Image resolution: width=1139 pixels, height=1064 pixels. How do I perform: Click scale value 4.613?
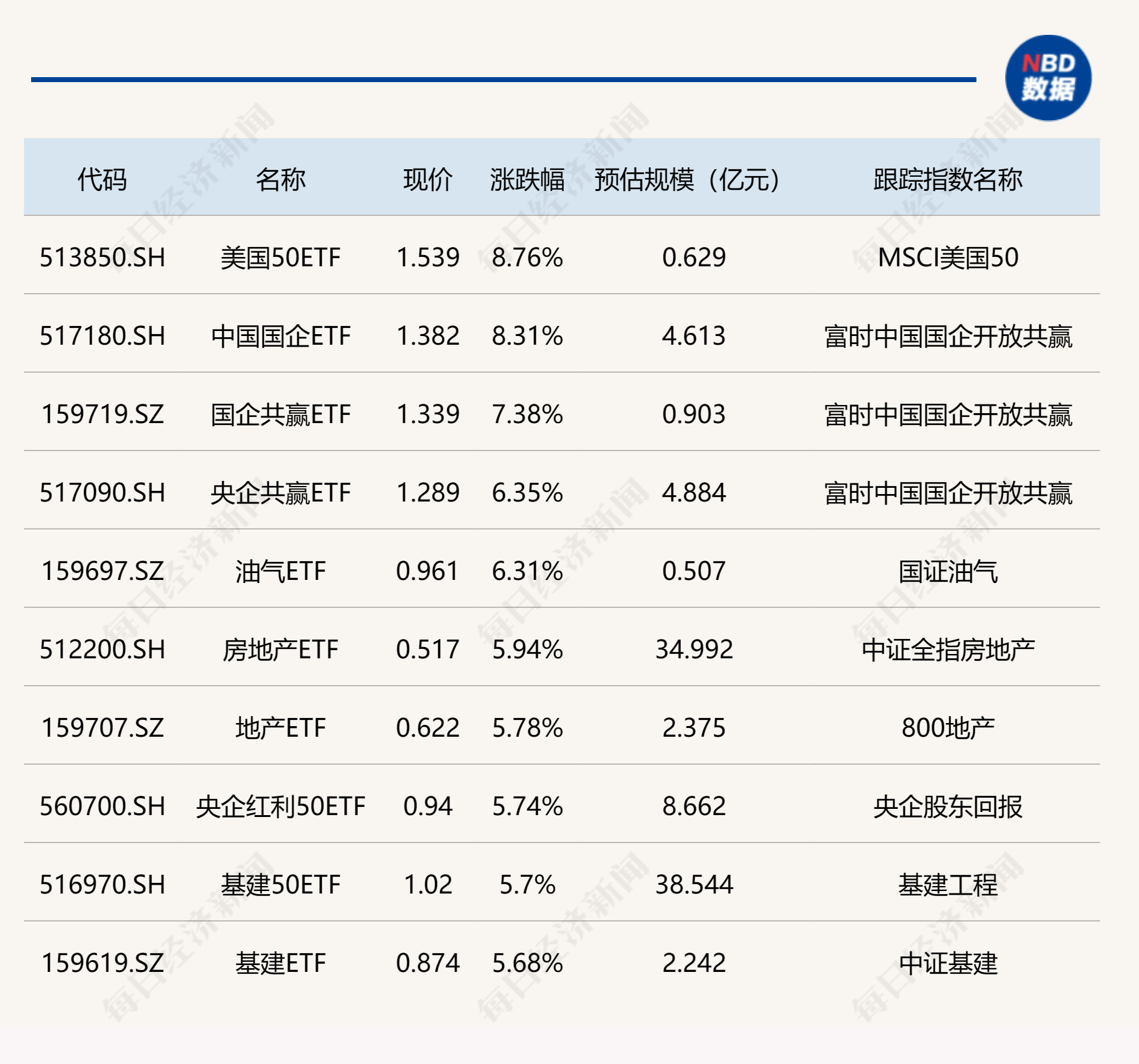click(x=694, y=336)
